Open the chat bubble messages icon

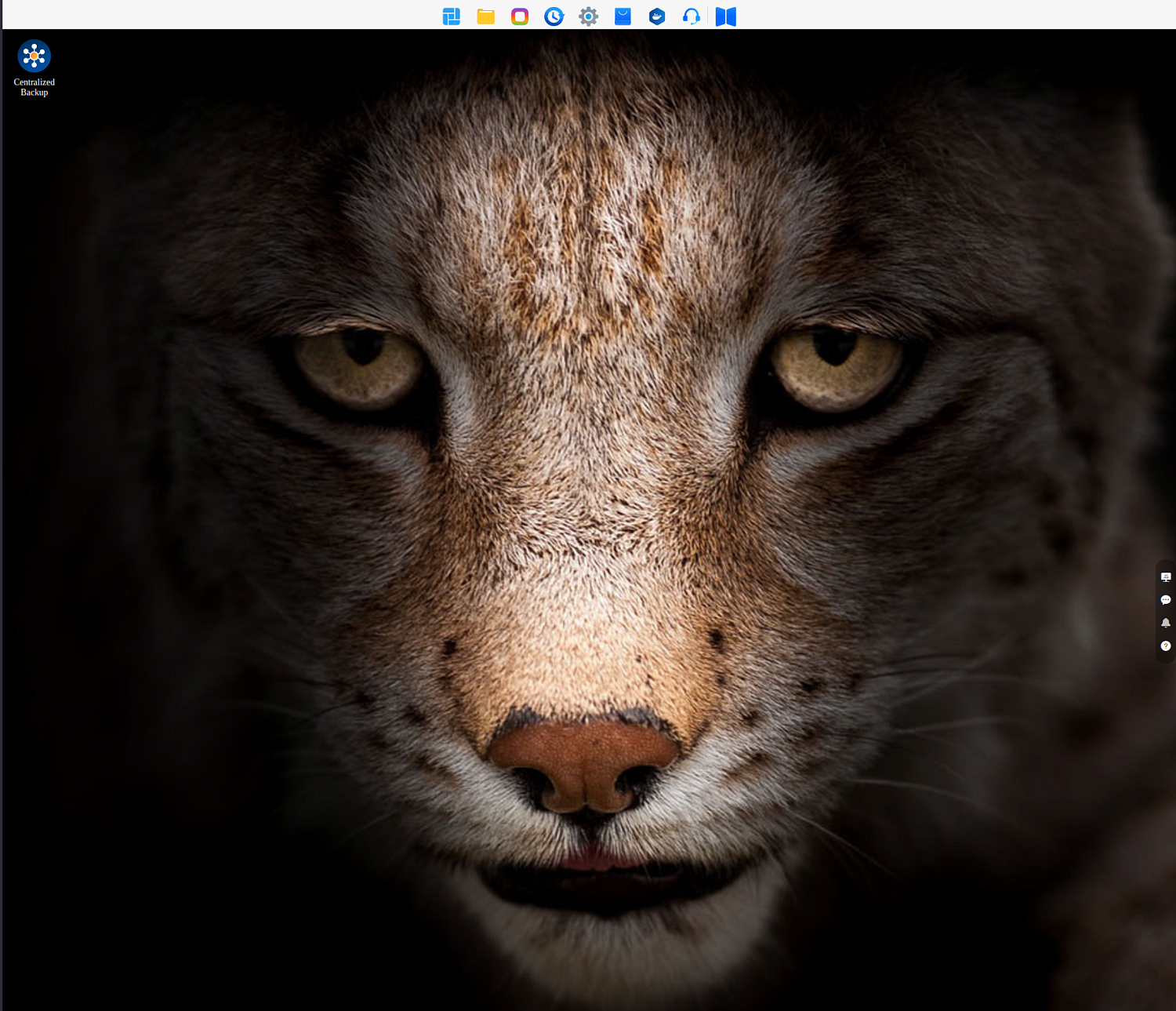(1166, 600)
